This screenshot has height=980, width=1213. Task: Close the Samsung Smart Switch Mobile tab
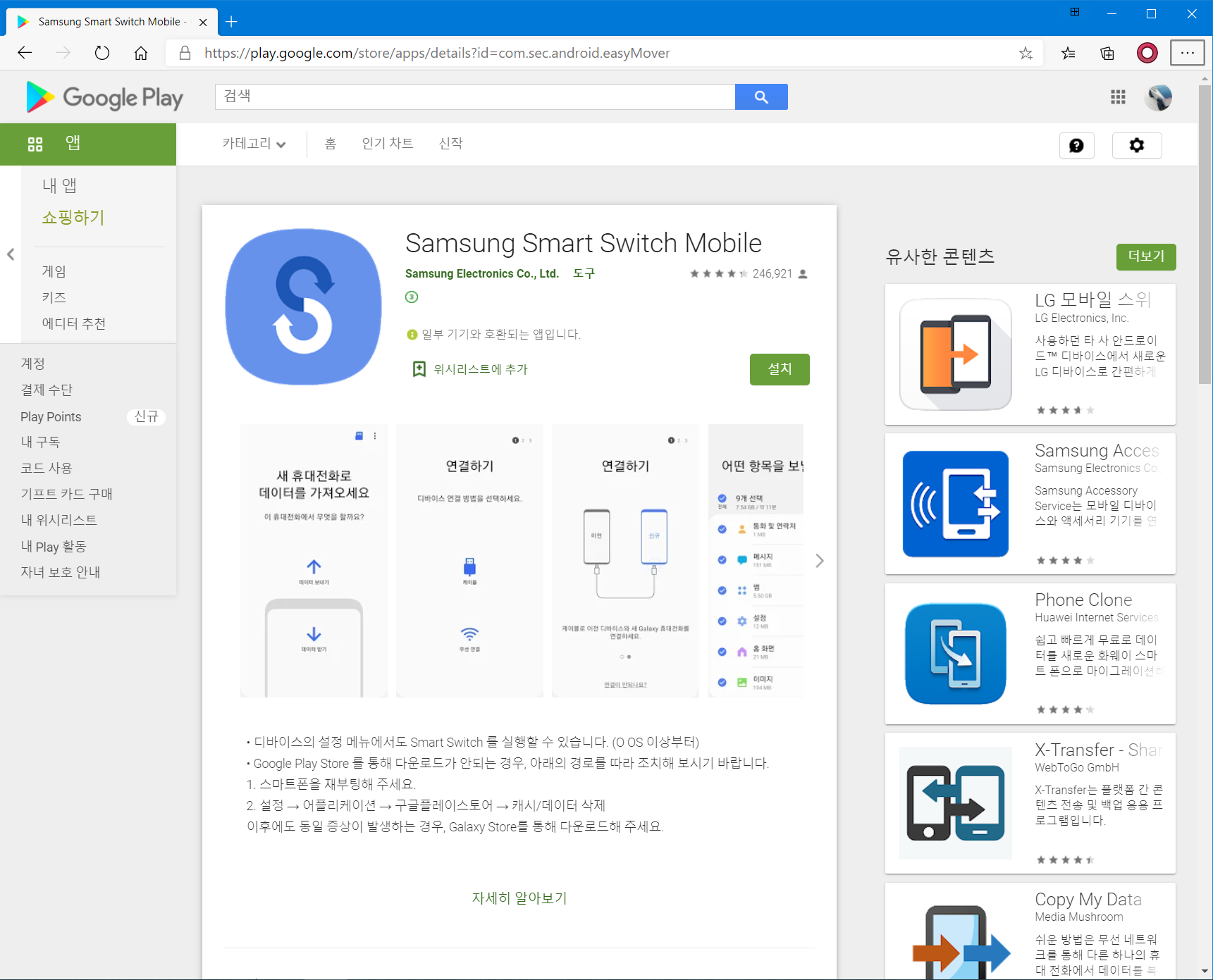[203, 22]
